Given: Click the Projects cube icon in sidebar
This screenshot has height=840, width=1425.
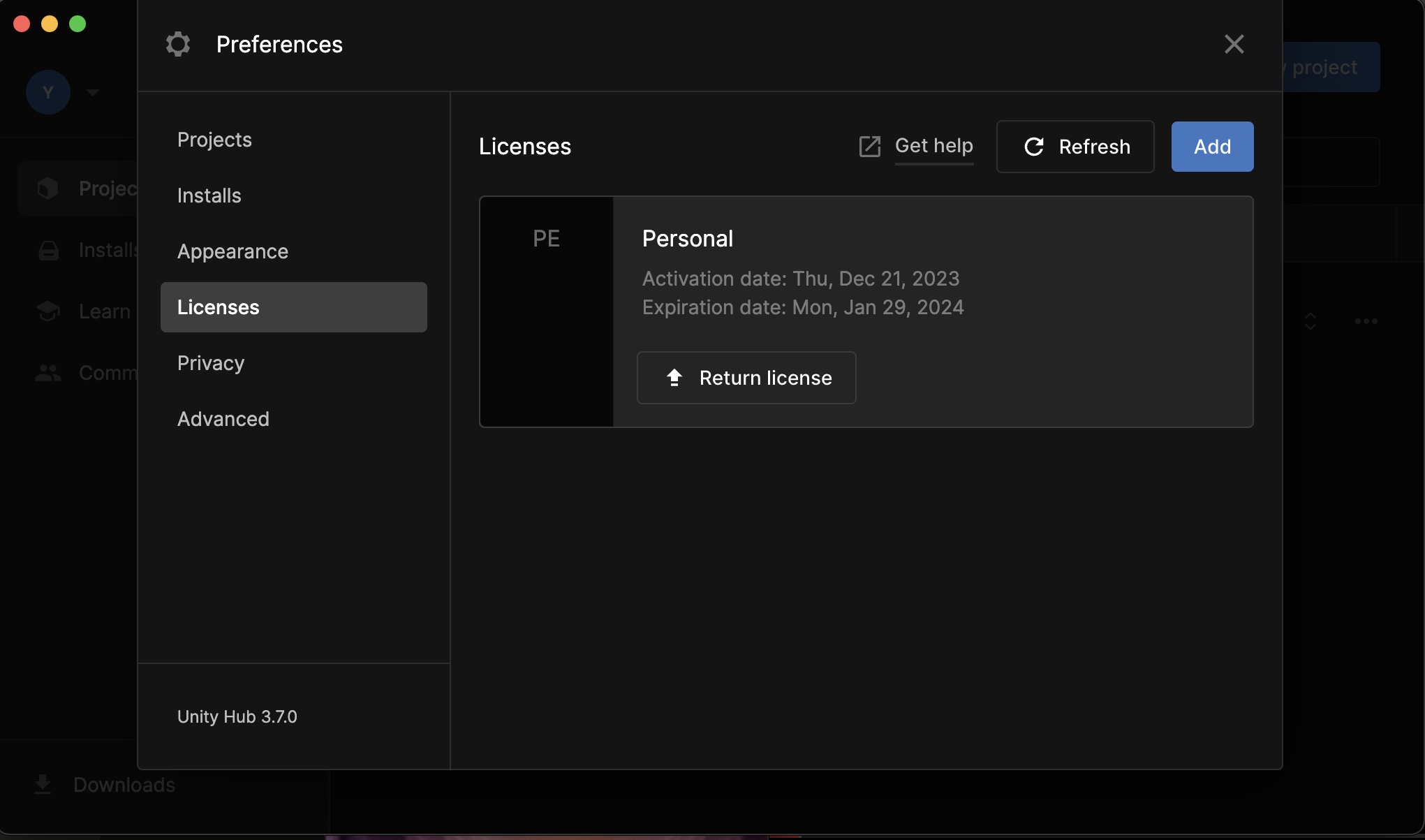Looking at the screenshot, I should click(48, 188).
